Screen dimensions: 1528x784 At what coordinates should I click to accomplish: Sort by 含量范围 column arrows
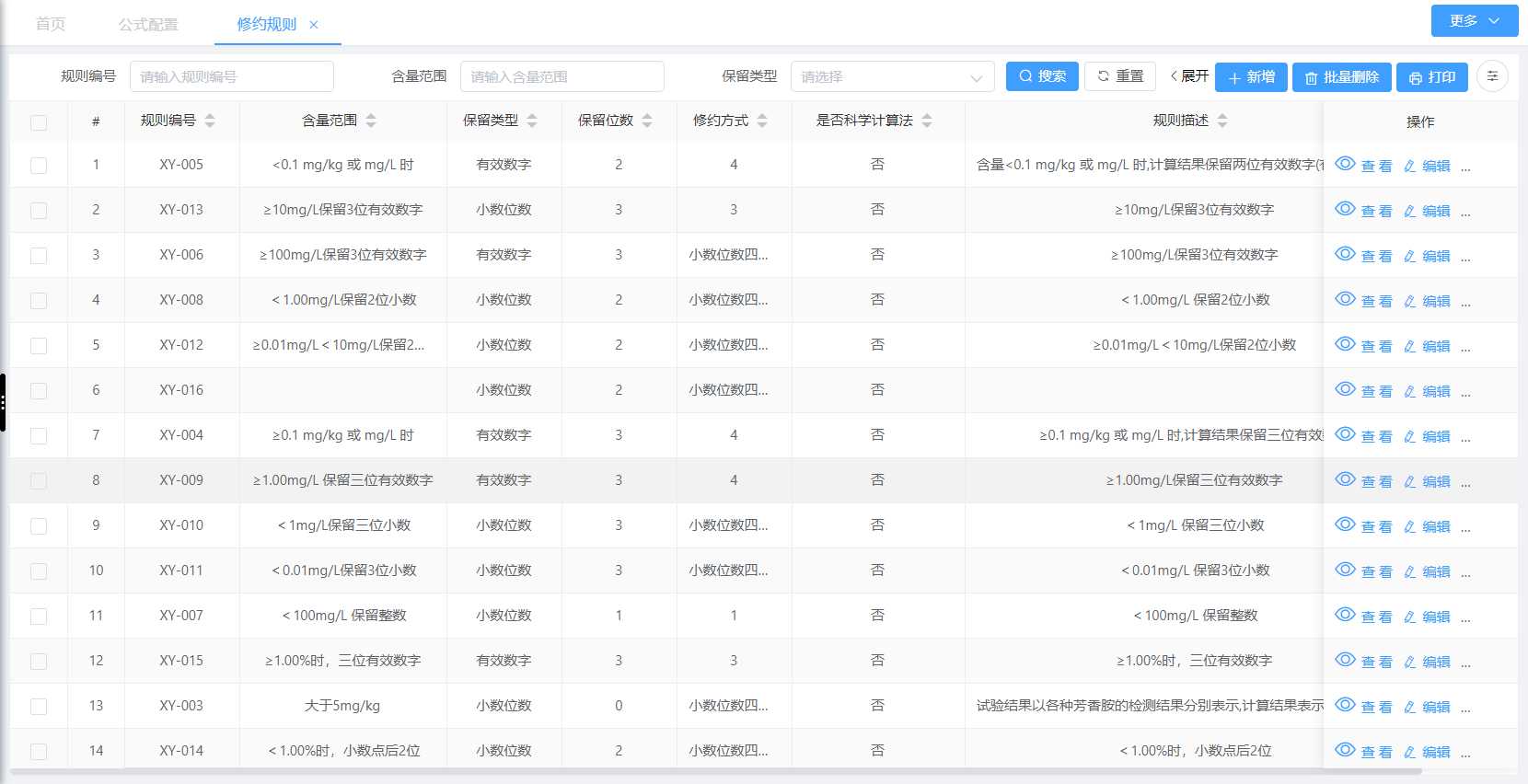(x=371, y=121)
